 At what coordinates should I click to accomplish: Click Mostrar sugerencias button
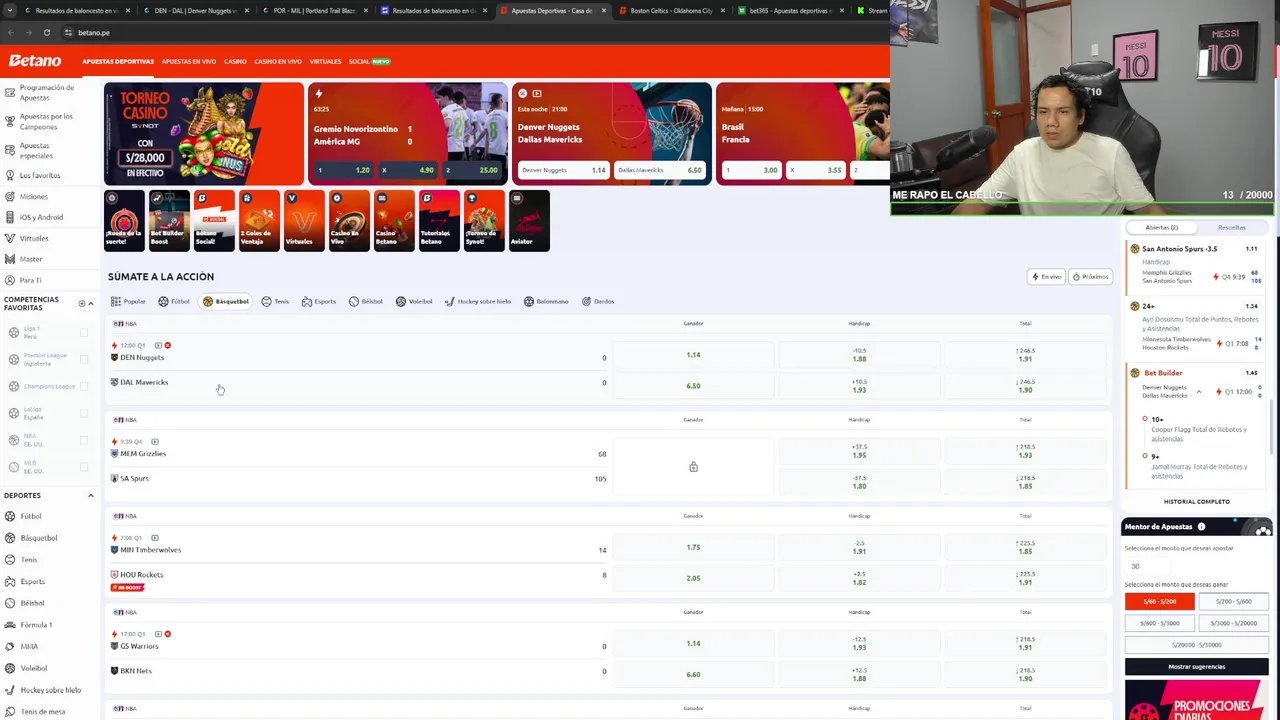pyautogui.click(x=1197, y=667)
